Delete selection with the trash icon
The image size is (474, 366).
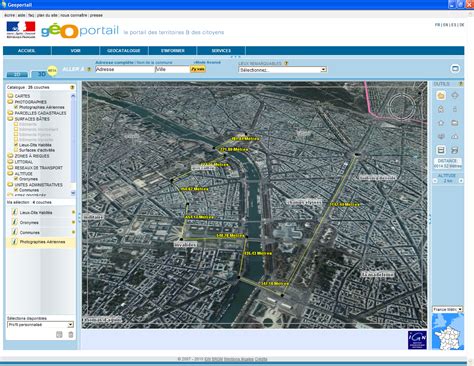[71, 334]
